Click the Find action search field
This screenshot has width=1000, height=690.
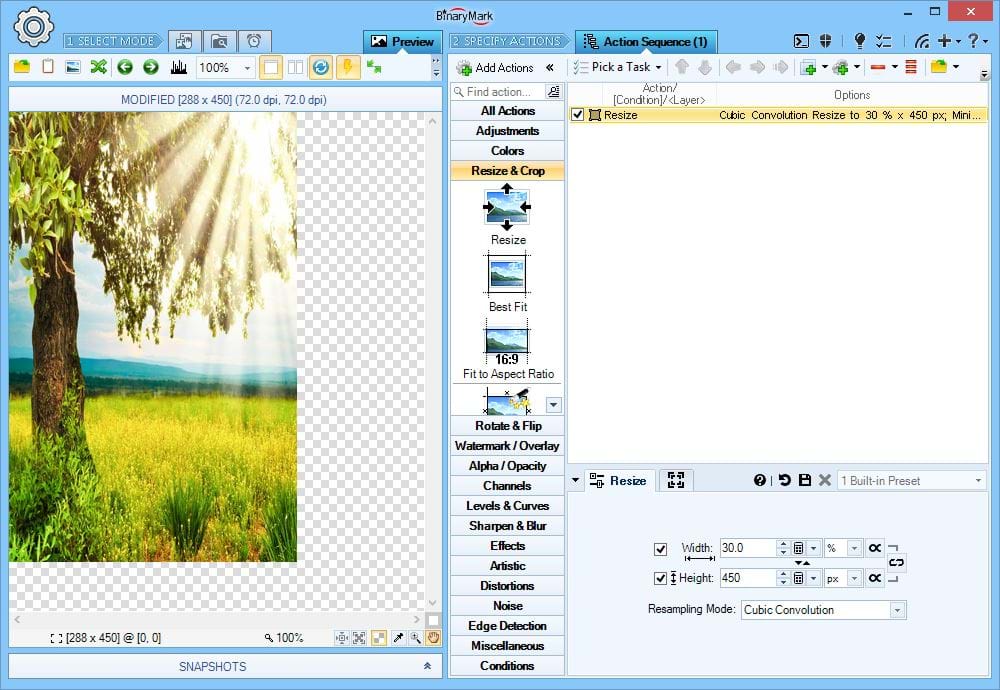[x=499, y=92]
